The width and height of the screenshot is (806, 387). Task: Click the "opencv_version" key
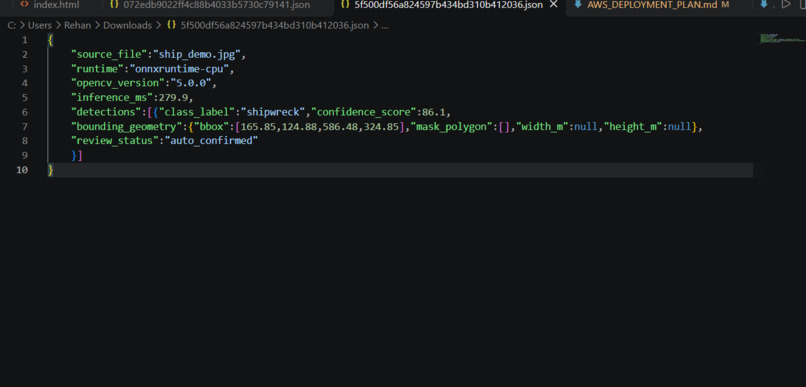(118, 83)
